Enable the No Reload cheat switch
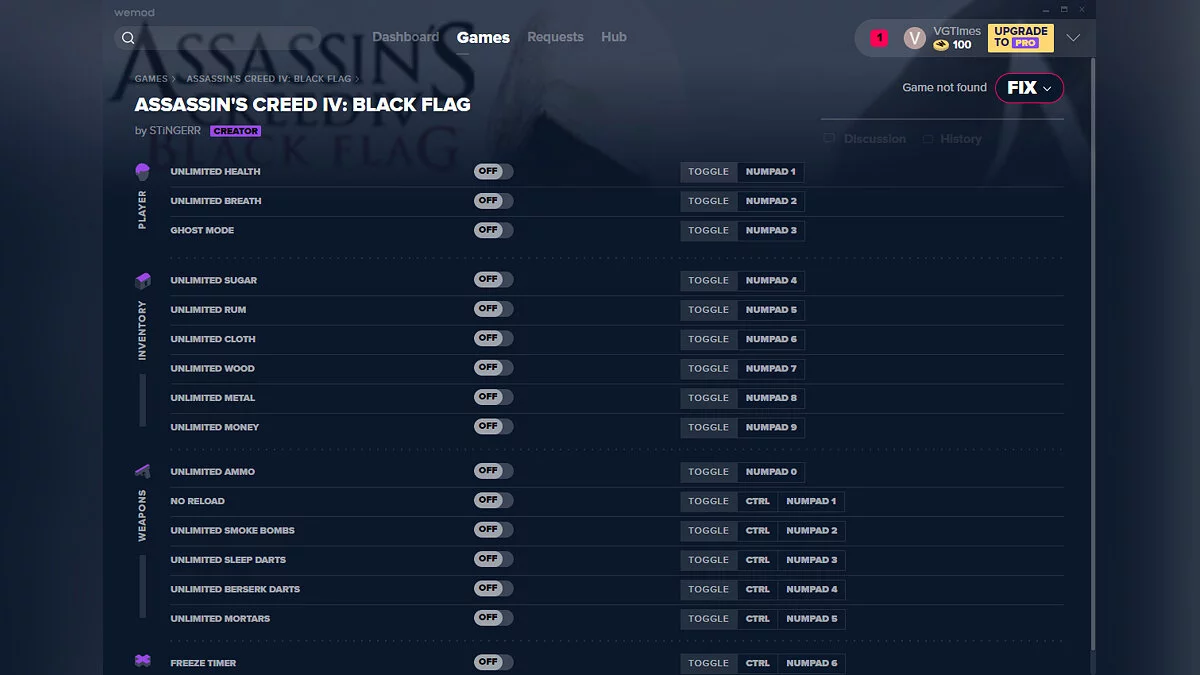Viewport: 1200px width, 675px height. tap(493, 500)
